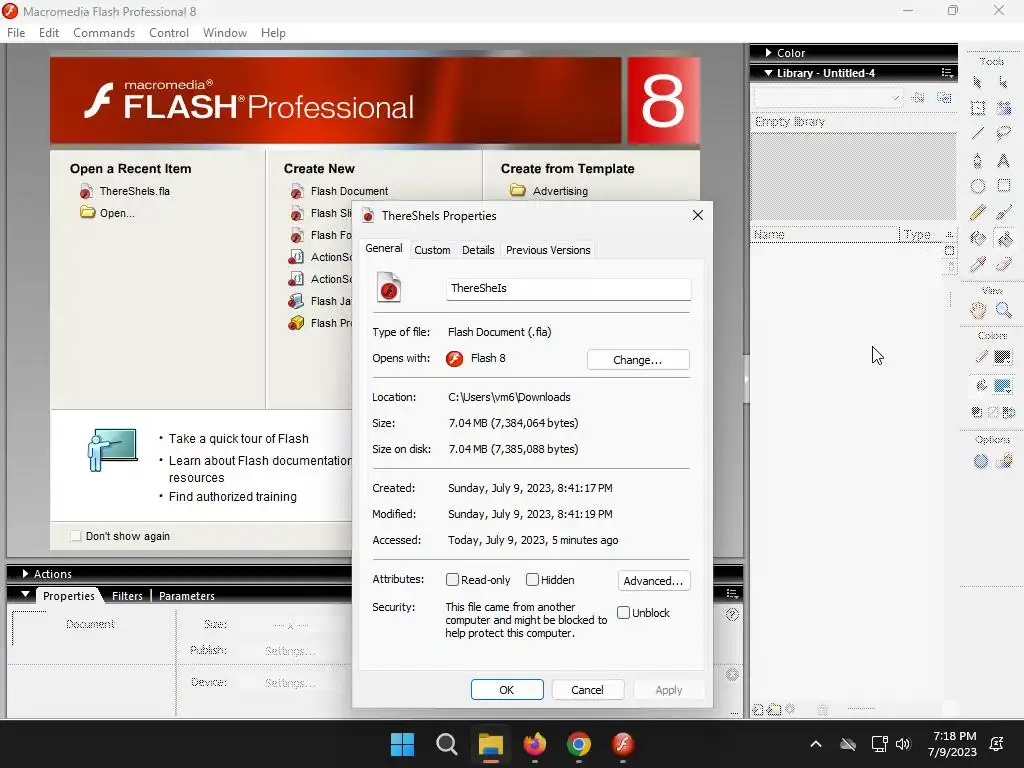Viewport: 1024px width, 768px height.
Task: Collapse the Library - Untitled-4 panel
Action: [x=769, y=73]
